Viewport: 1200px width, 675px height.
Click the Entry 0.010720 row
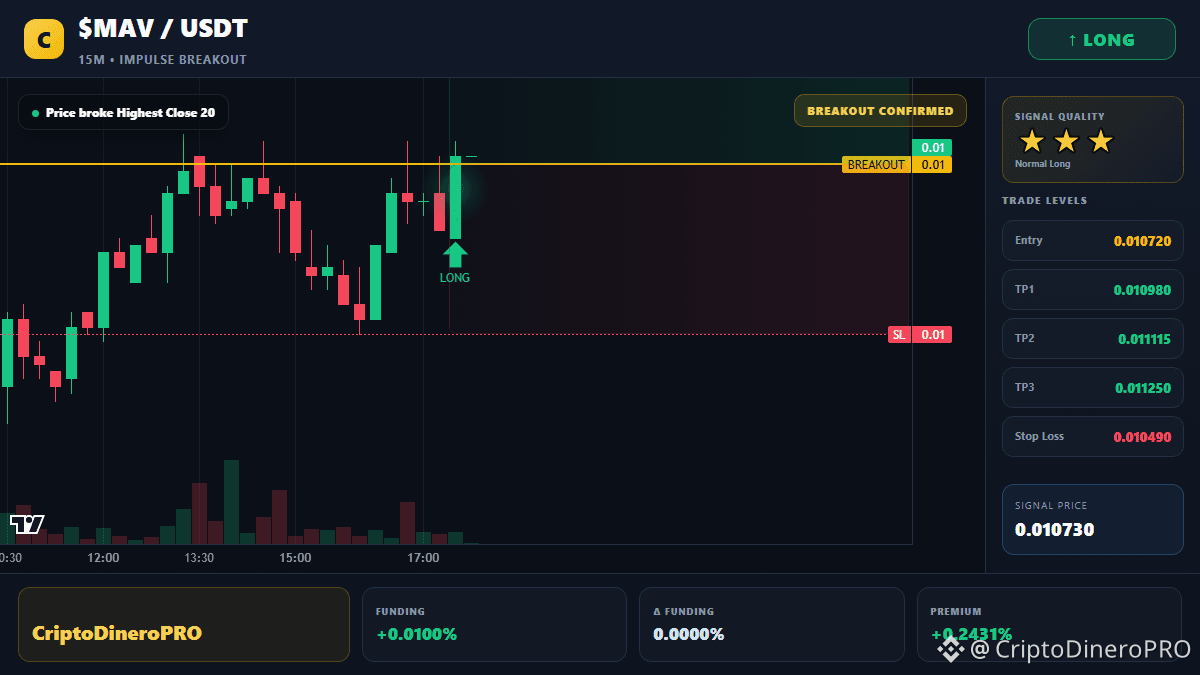pyautogui.click(x=1093, y=241)
